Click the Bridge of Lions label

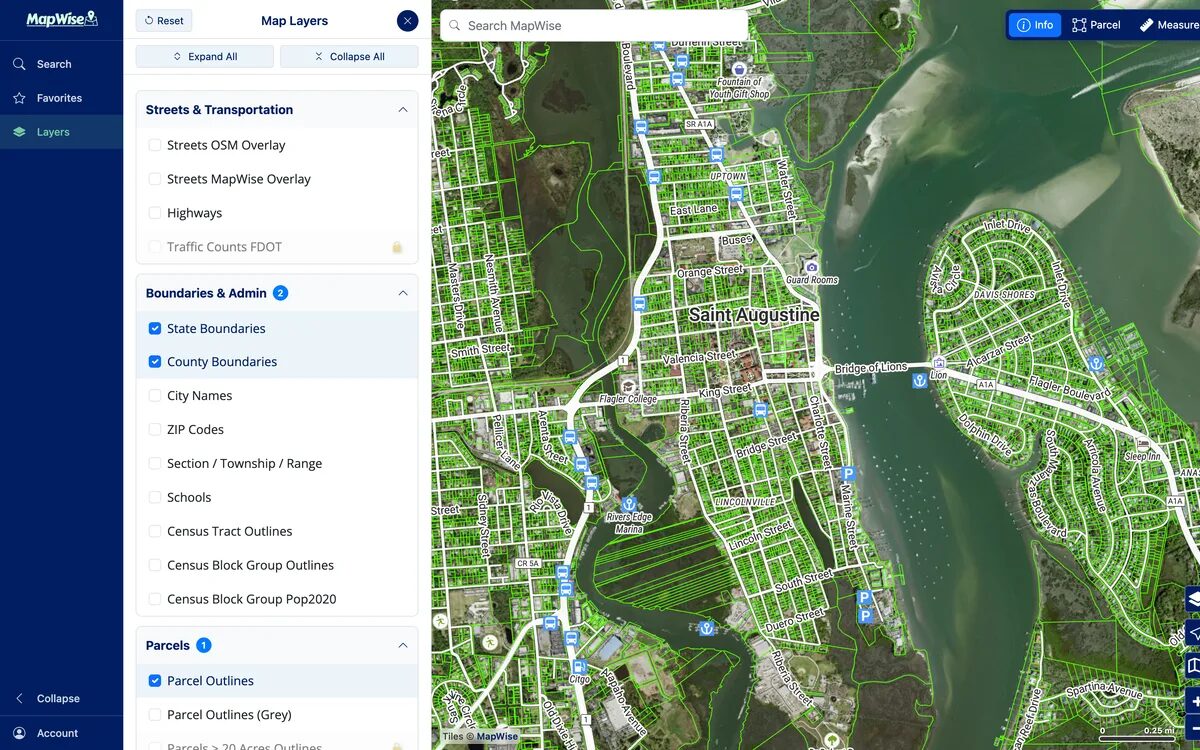point(871,367)
